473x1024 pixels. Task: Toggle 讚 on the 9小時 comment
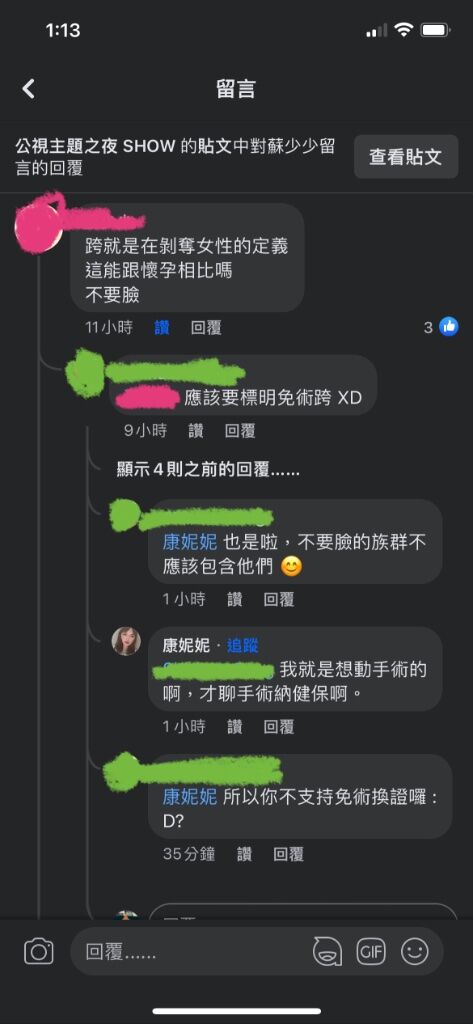[196, 430]
